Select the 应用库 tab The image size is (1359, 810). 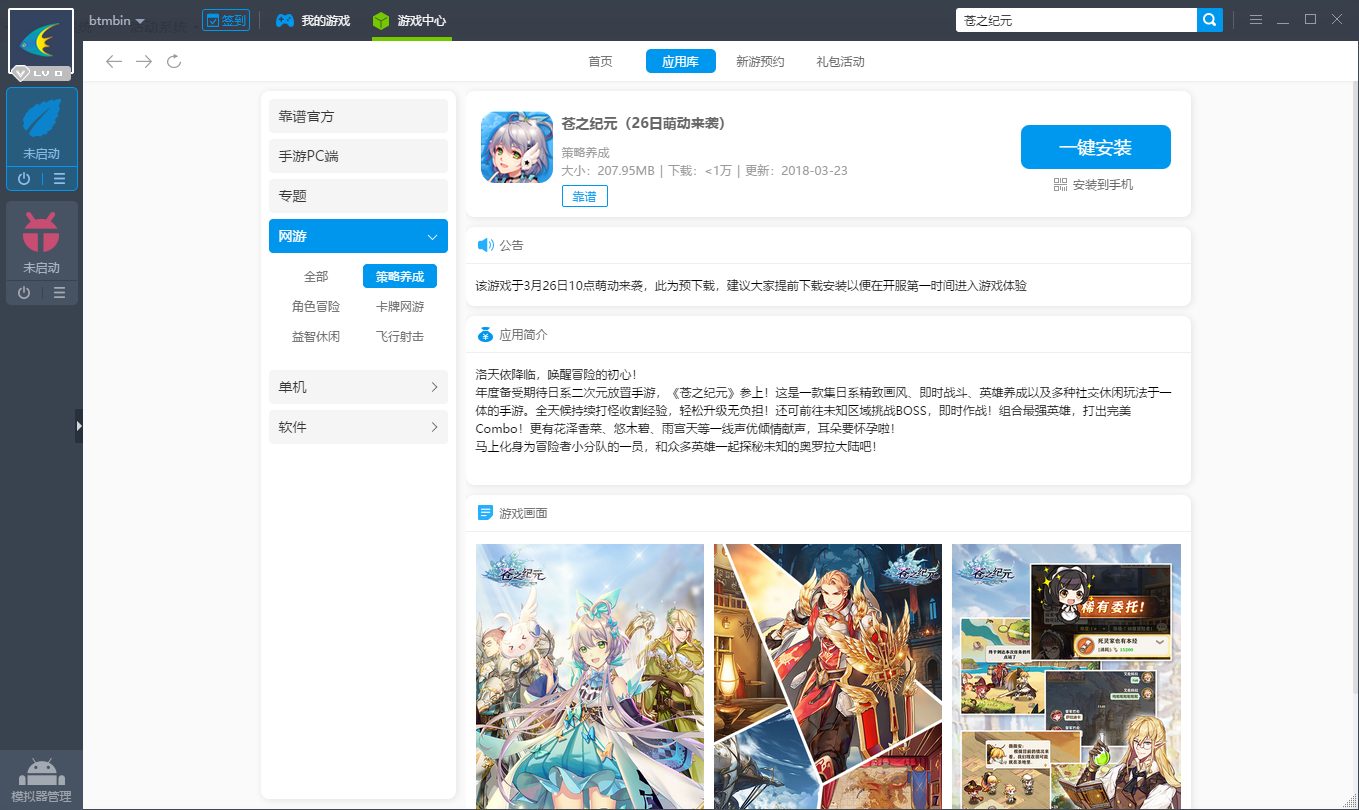pyautogui.click(x=680, y=62)
